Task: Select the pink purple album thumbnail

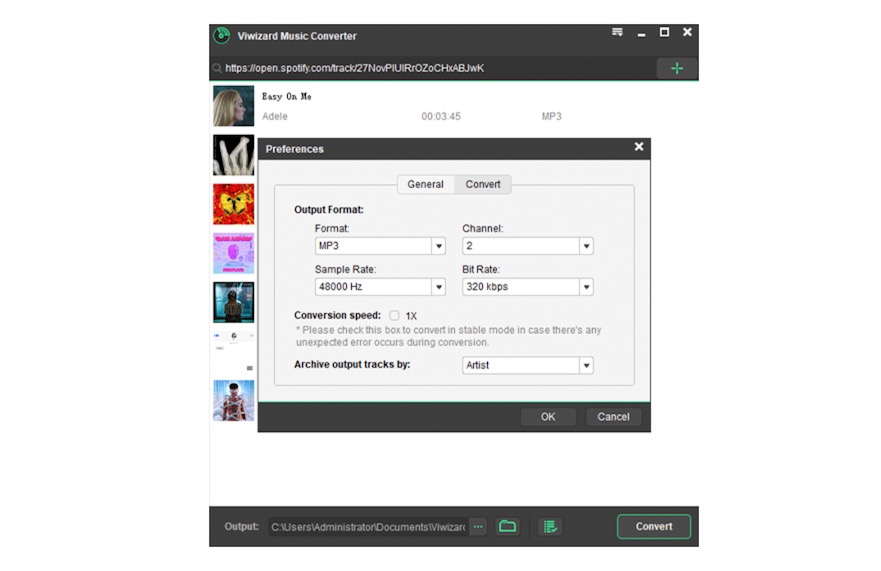Action: coord(234,253)
